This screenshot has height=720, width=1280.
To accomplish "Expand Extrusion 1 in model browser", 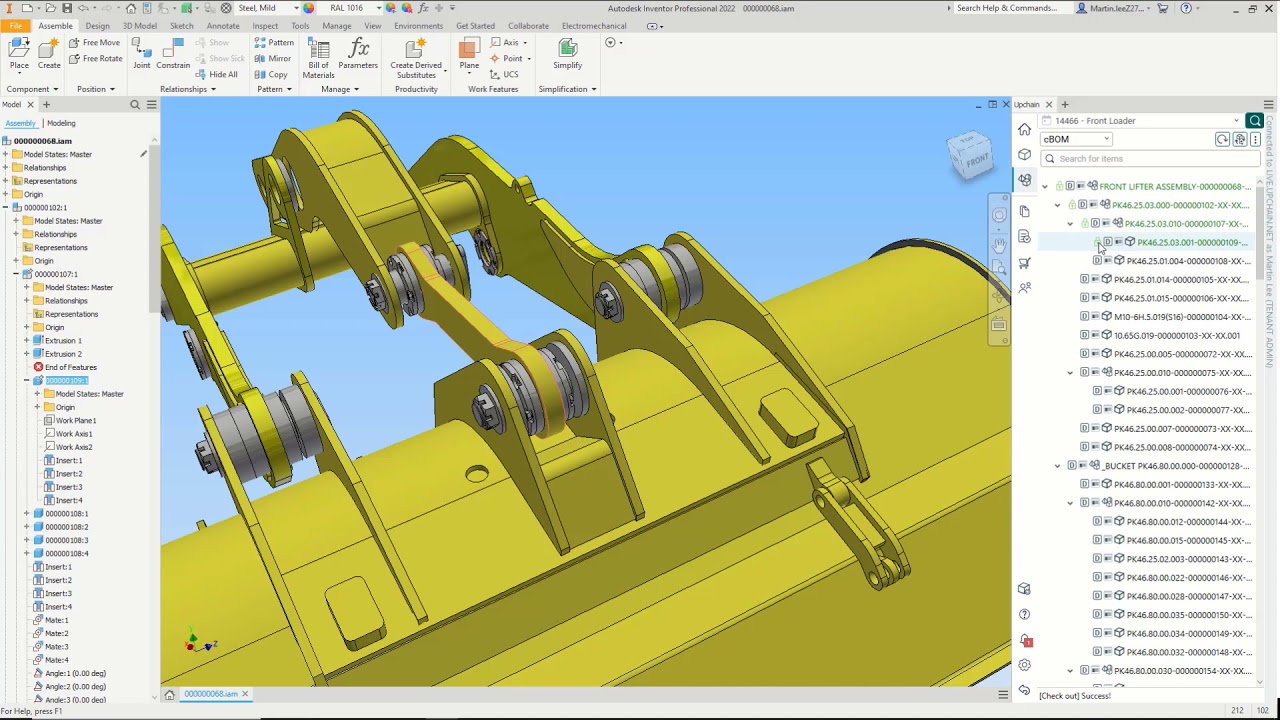I will coord(27,341).
